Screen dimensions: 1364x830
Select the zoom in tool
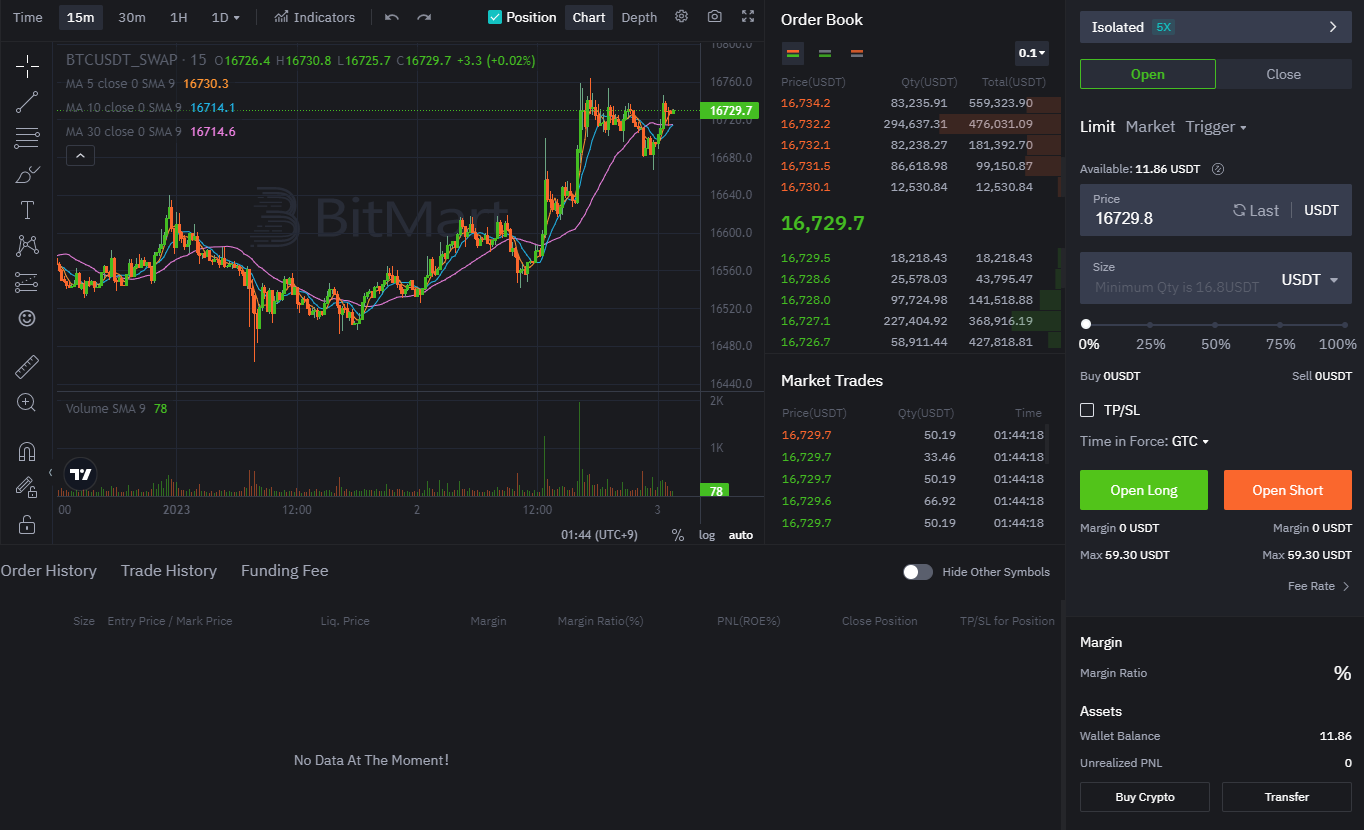(x=27, y=403)
